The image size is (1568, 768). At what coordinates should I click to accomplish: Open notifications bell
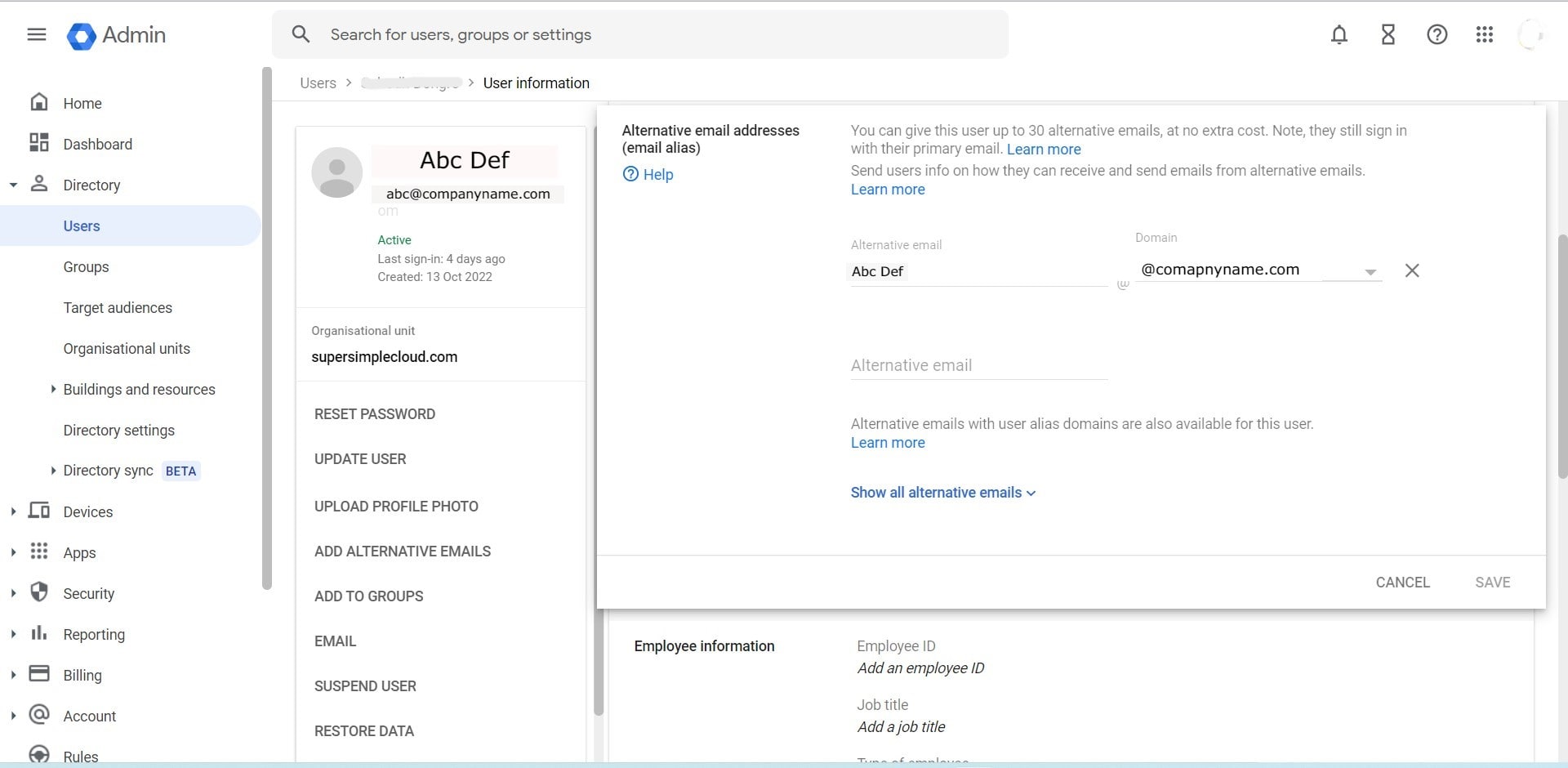pyautogui.click(x=1339, y=34)
